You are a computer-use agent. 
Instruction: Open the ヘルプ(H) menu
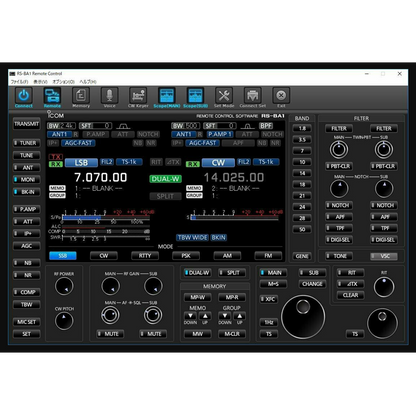click(x=88, y=82)
